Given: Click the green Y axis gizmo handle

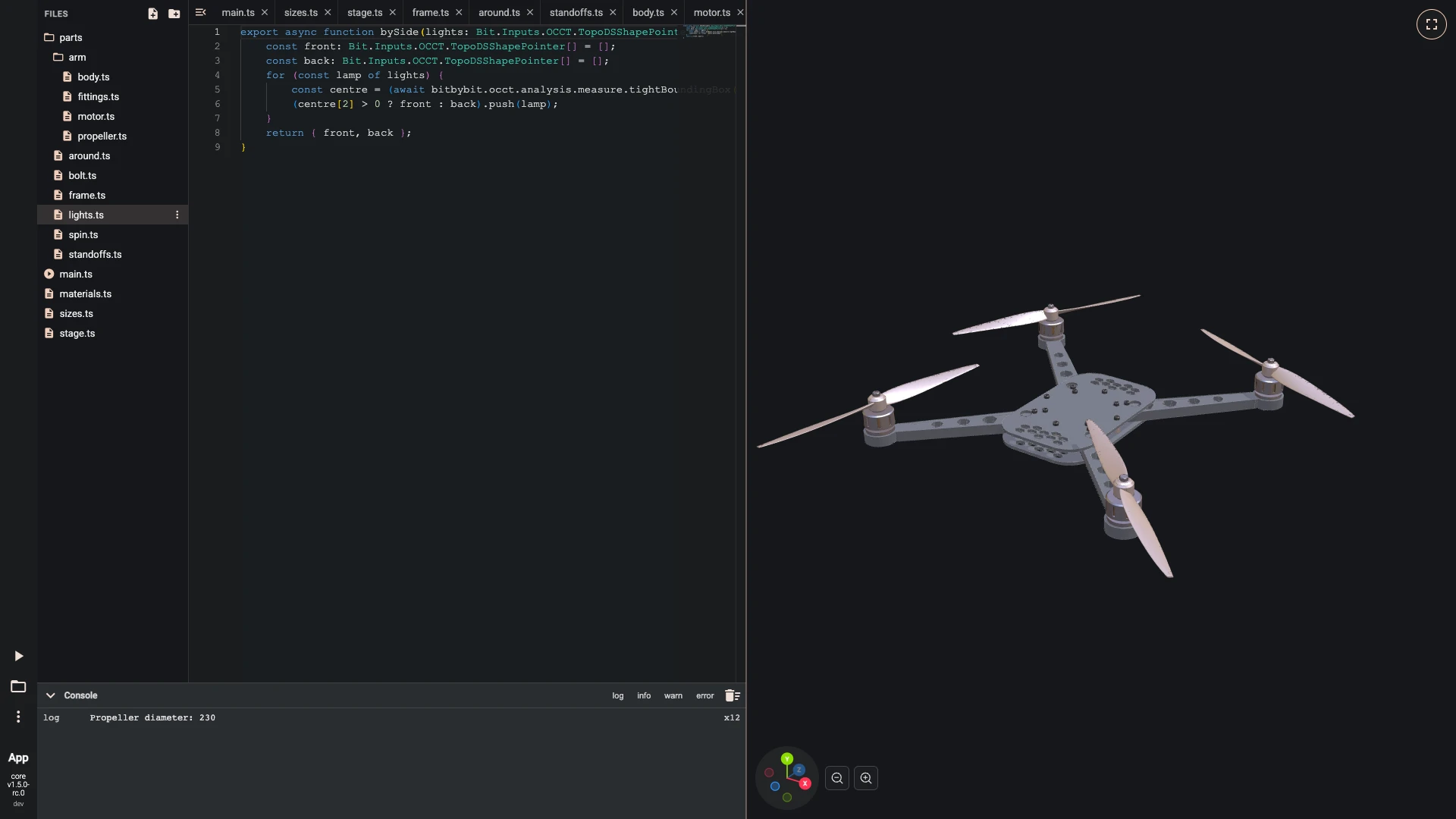Looking at the screenshot, I should (x=787, y=759).
